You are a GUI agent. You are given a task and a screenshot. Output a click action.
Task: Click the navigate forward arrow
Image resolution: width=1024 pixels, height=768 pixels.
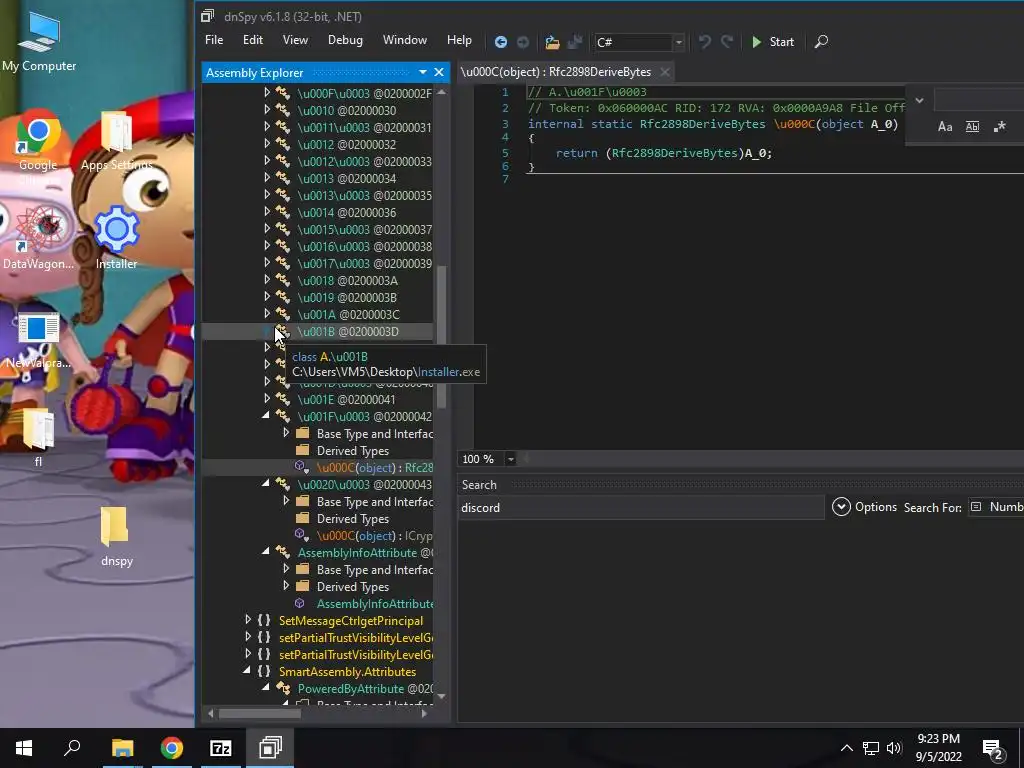523,42
